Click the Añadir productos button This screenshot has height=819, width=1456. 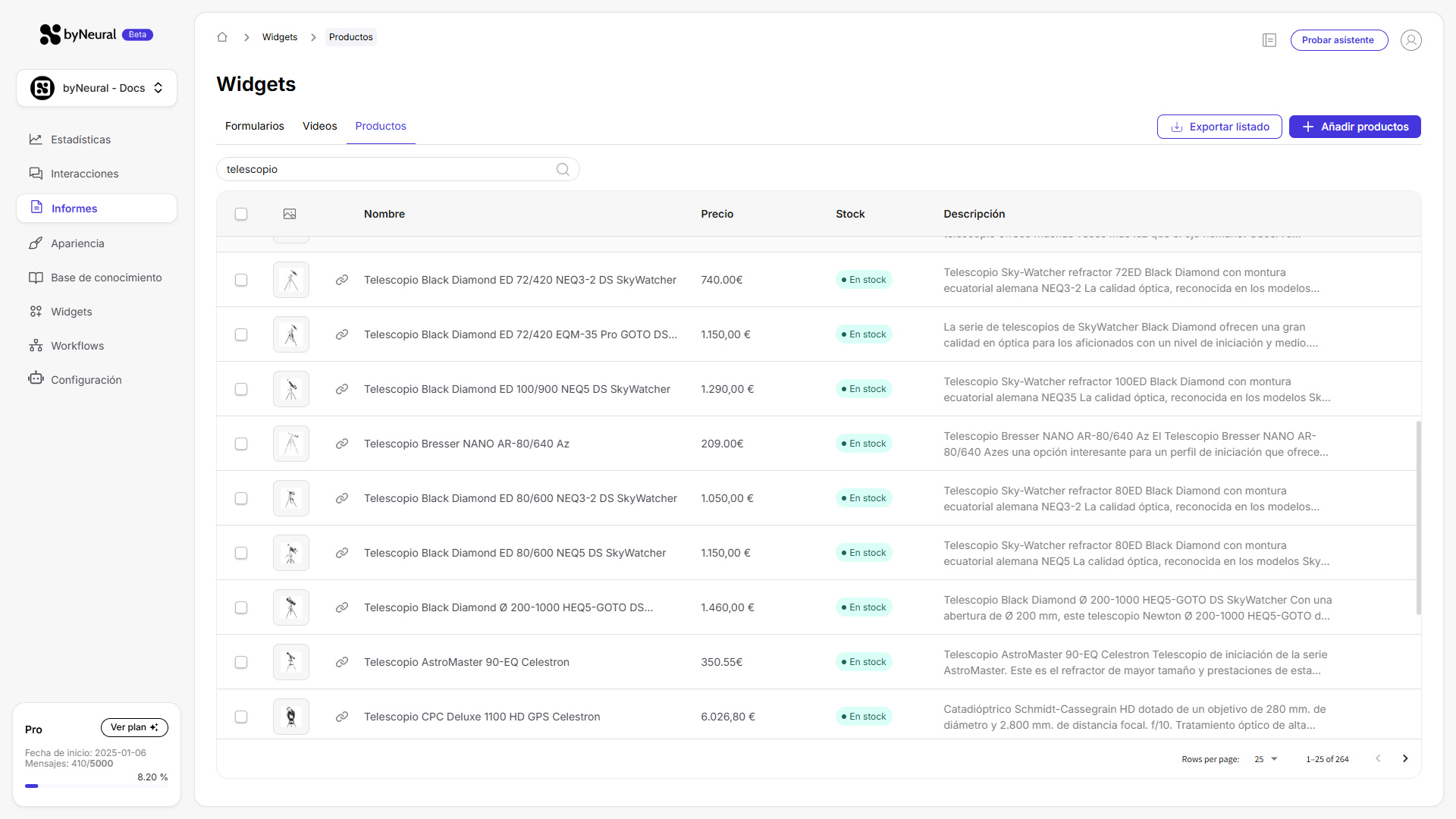[x=1354, y=127]
